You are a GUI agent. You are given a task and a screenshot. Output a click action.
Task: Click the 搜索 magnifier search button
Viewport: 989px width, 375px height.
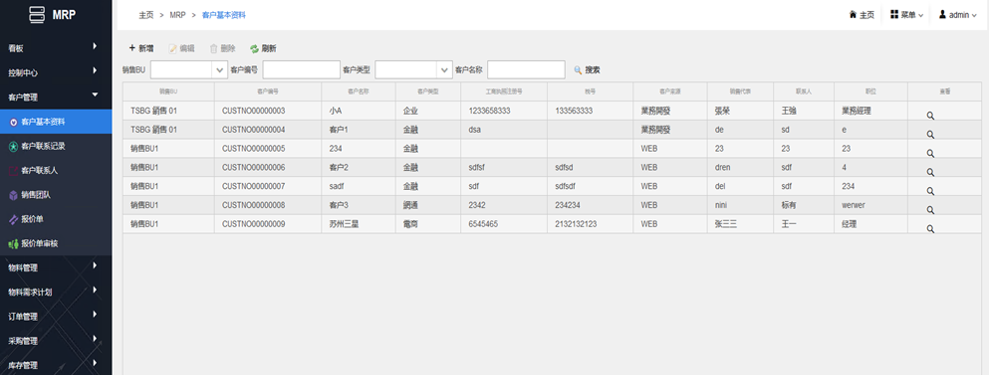click(587, 70)
